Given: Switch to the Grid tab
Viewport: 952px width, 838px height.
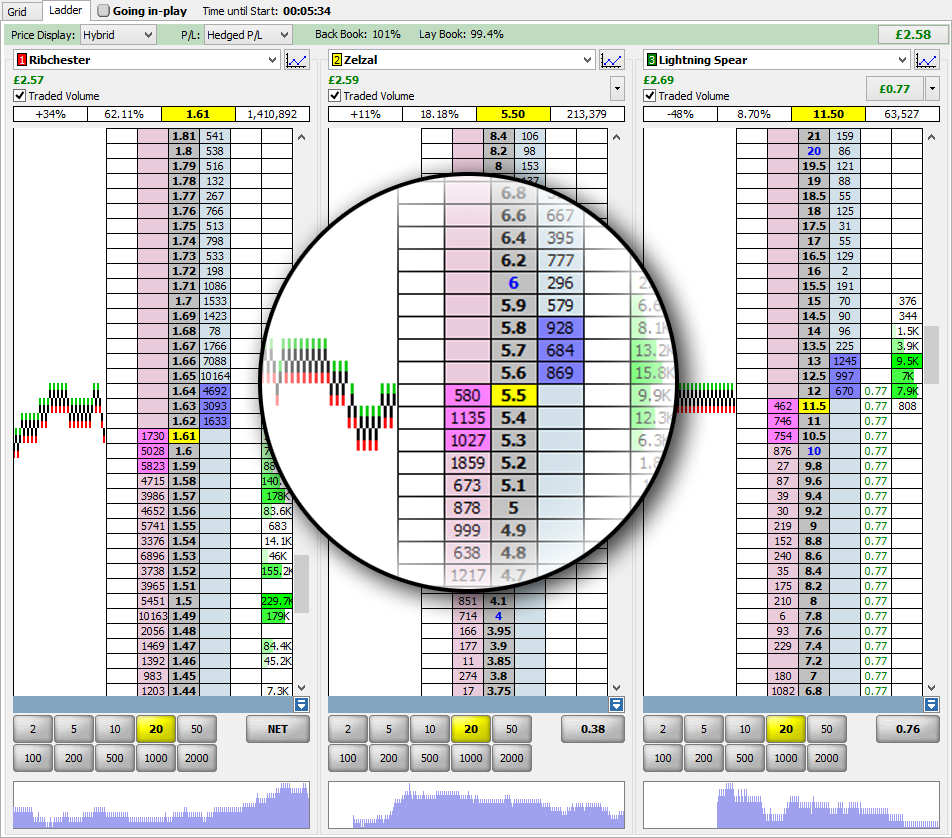Looking at the screenshot, I should tap(18, 11).
